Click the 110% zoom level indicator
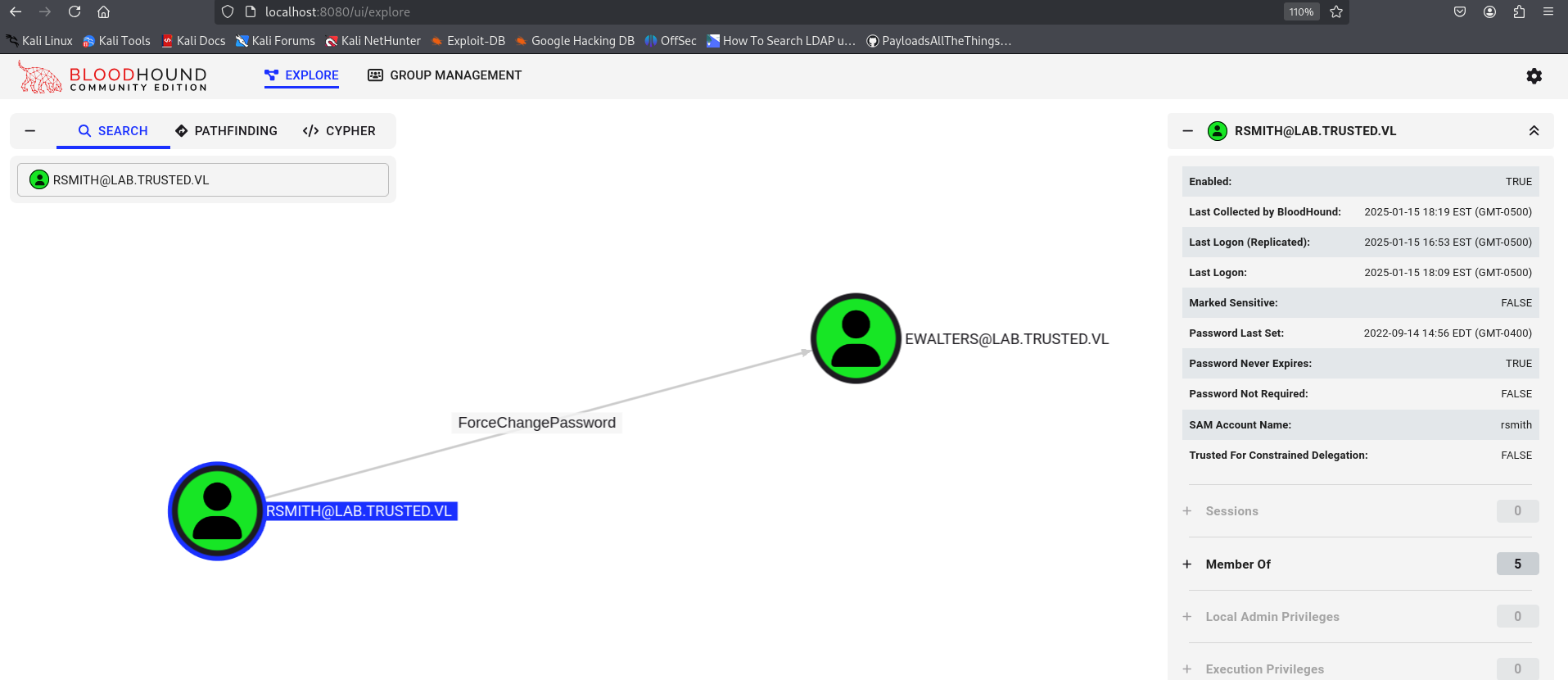 pos(1301,11)
